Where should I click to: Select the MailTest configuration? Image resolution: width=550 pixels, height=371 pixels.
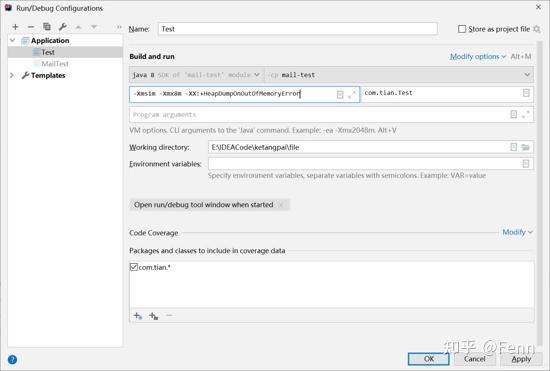tap(55, 64)
